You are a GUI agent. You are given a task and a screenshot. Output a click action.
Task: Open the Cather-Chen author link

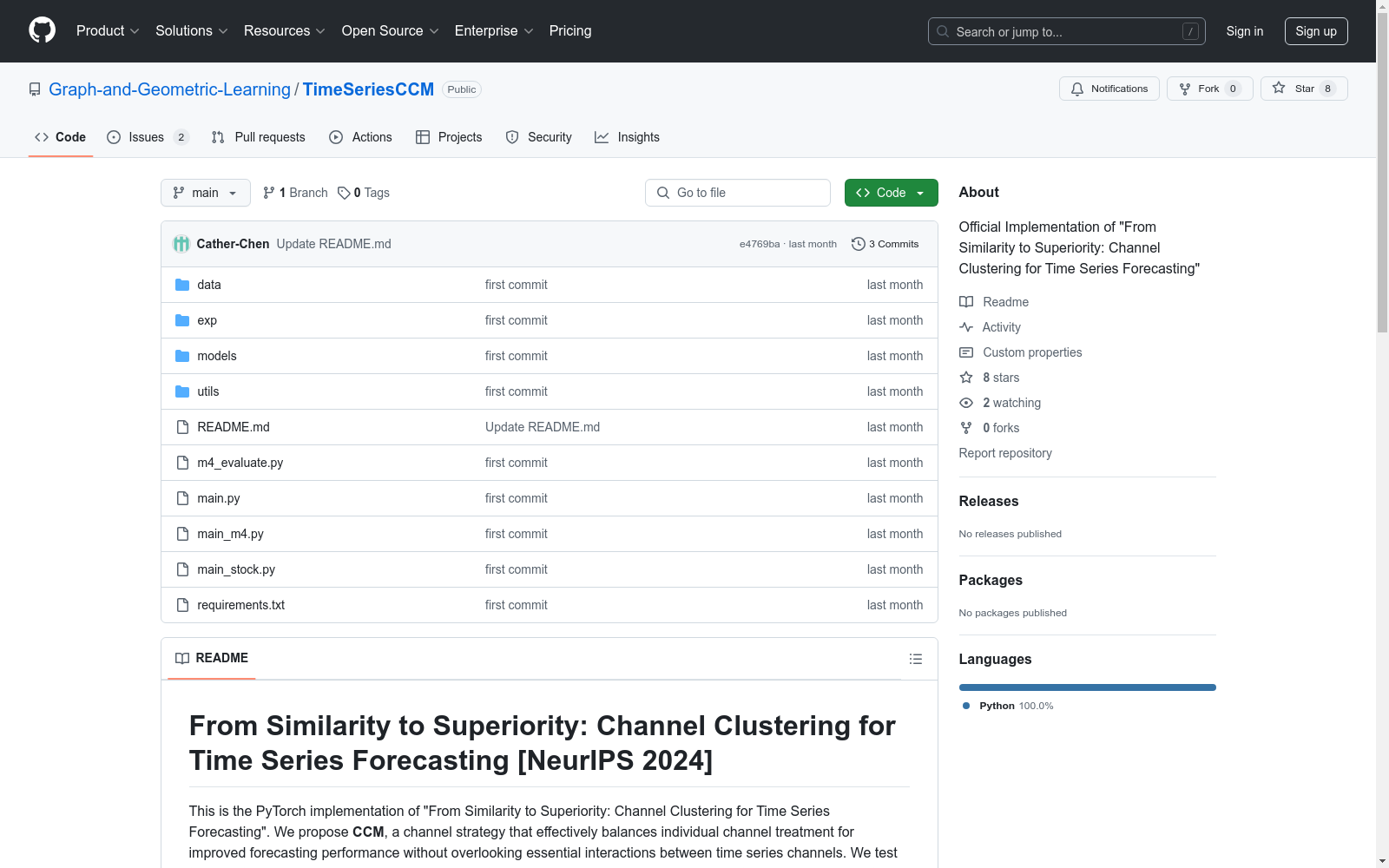point(233,244)
